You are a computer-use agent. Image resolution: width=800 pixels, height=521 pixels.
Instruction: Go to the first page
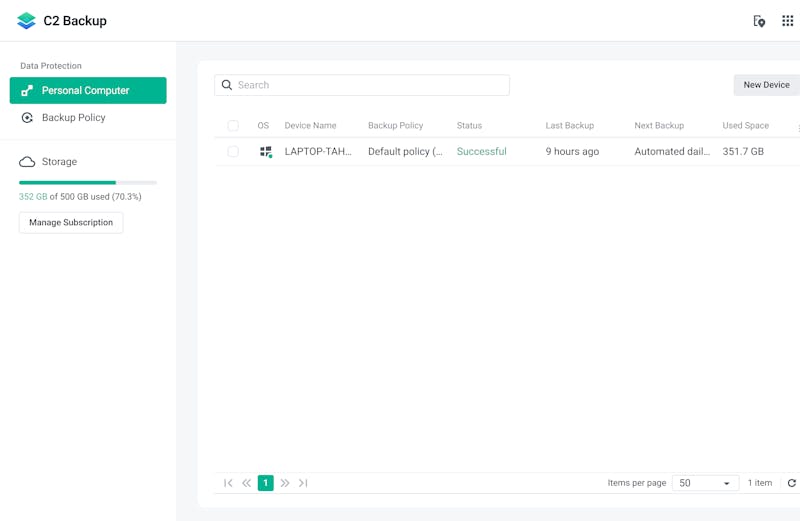(x=228, y=483)
